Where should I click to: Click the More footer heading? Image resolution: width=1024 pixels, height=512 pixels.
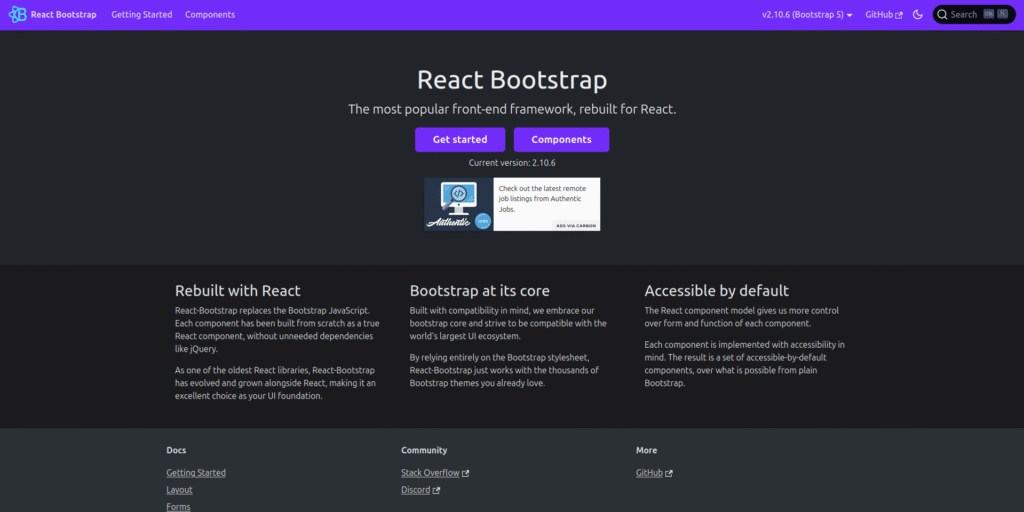coord(647,451)
